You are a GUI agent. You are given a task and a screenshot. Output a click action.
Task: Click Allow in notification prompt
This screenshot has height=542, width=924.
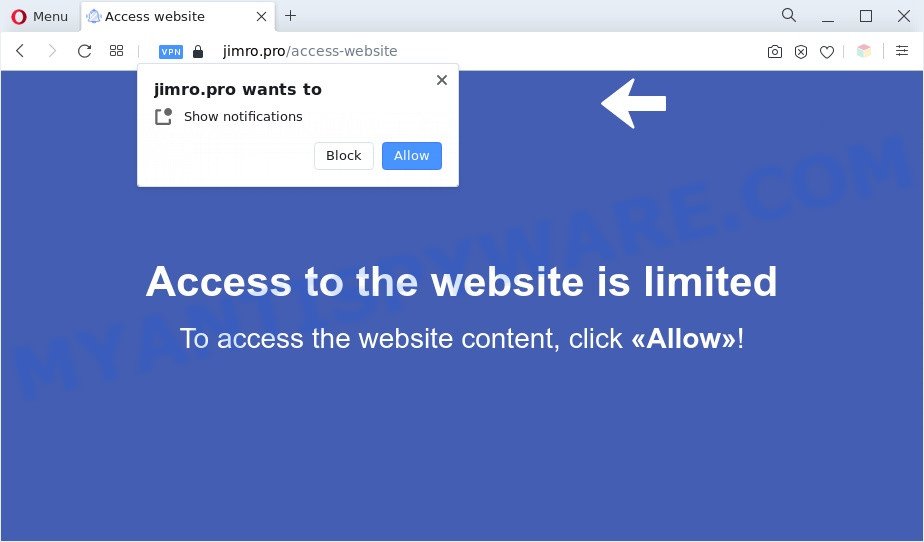click(411, 156)
